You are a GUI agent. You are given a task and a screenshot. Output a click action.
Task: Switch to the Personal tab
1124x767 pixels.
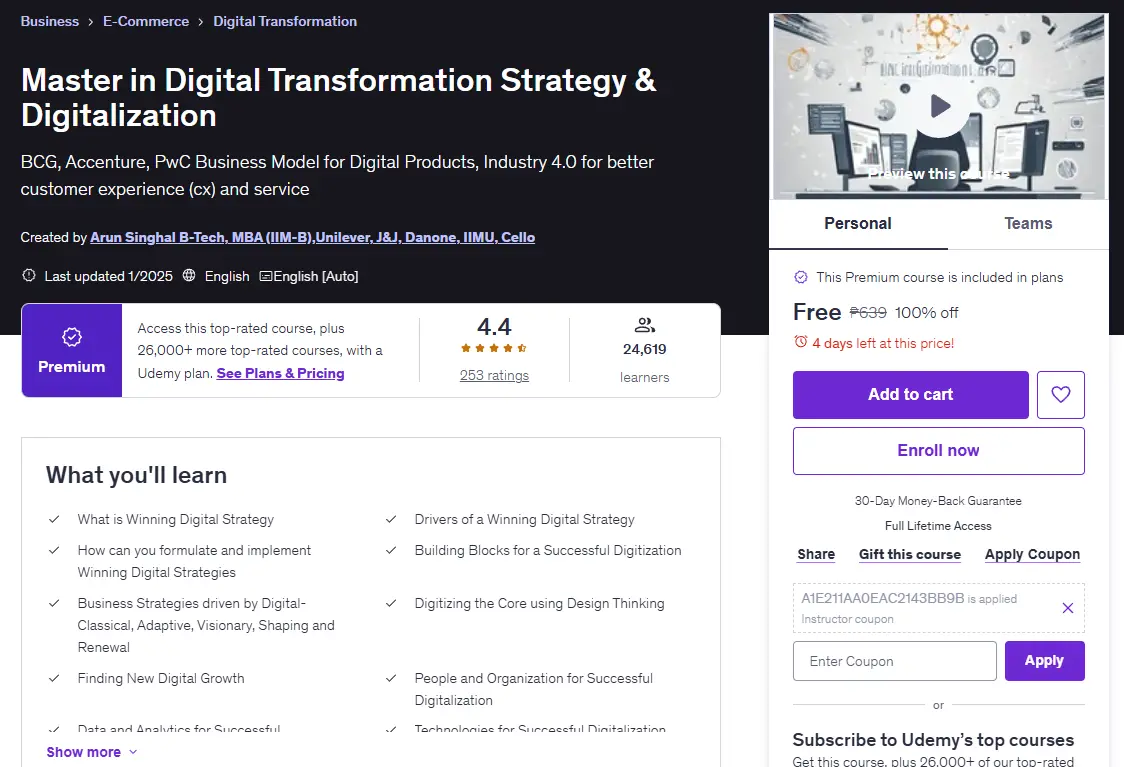coord(858,224)
